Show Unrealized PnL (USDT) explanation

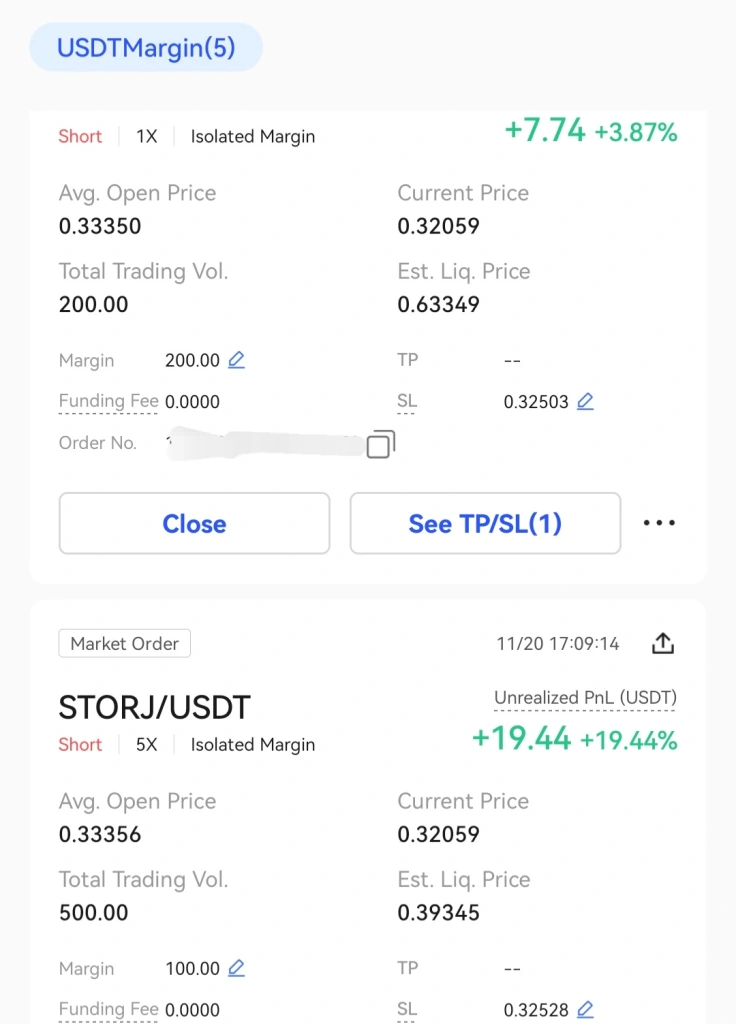coord(585,698)
